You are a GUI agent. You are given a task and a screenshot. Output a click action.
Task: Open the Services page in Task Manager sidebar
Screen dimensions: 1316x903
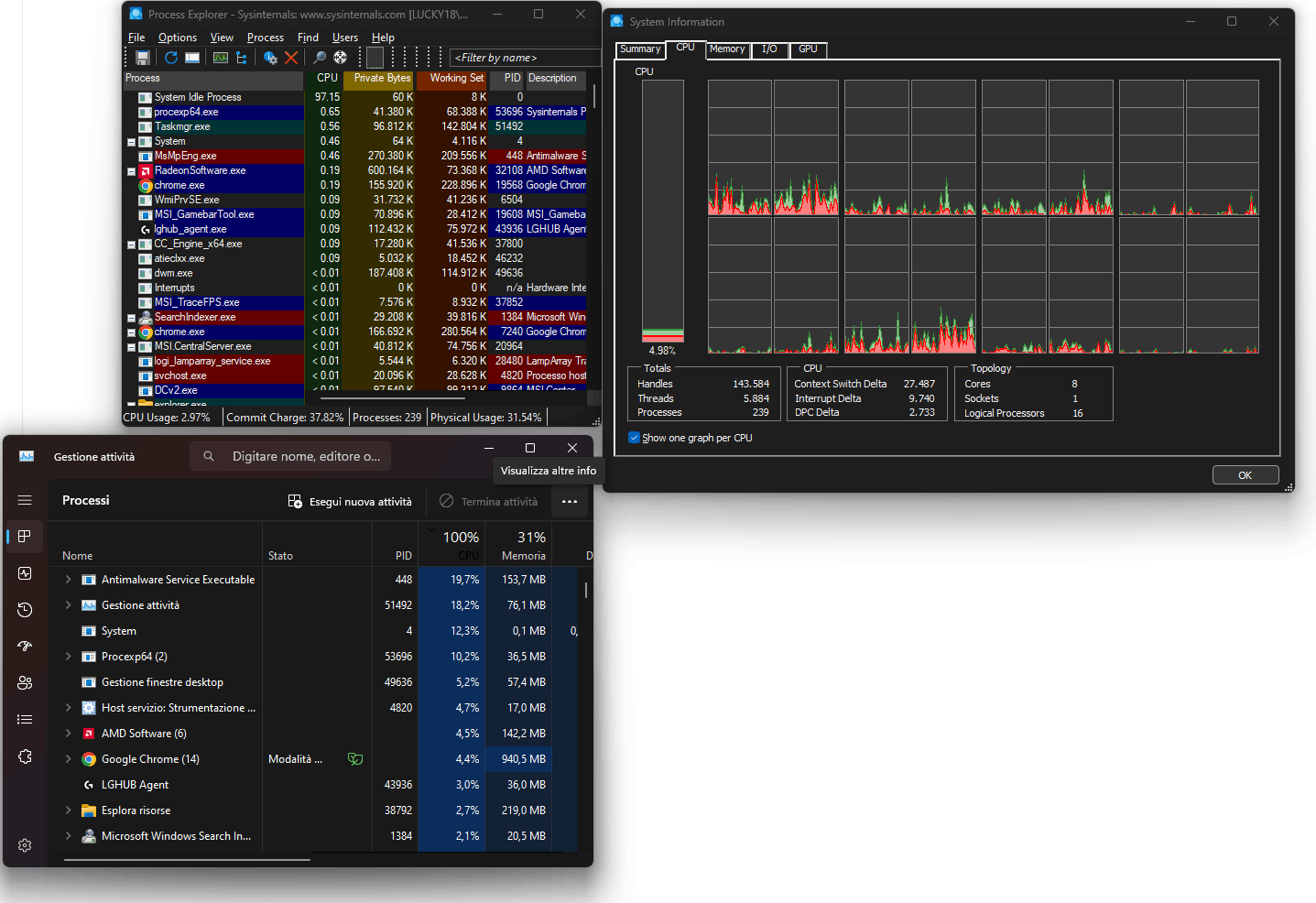(x=25, y=756)
